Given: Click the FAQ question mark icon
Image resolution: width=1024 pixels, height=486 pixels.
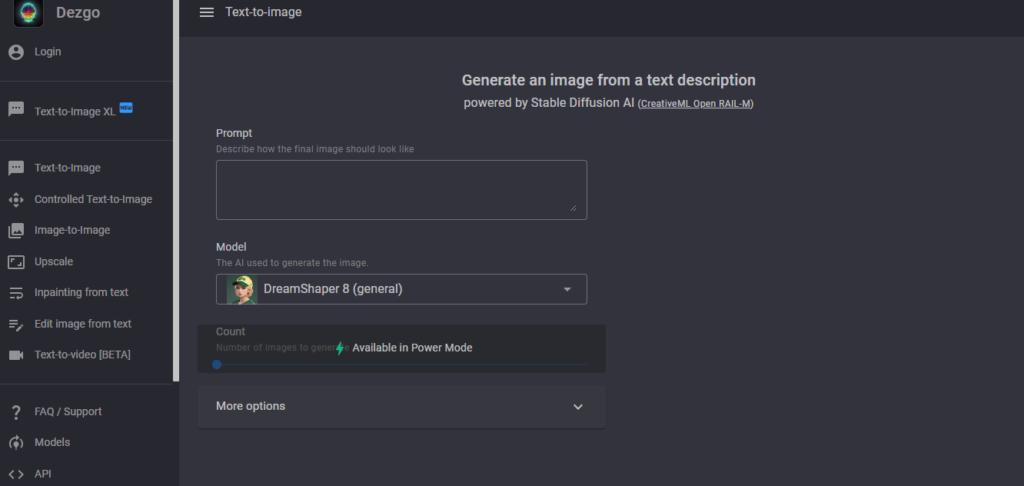Looking at the screenshot, I should click(x=16, y=412).
